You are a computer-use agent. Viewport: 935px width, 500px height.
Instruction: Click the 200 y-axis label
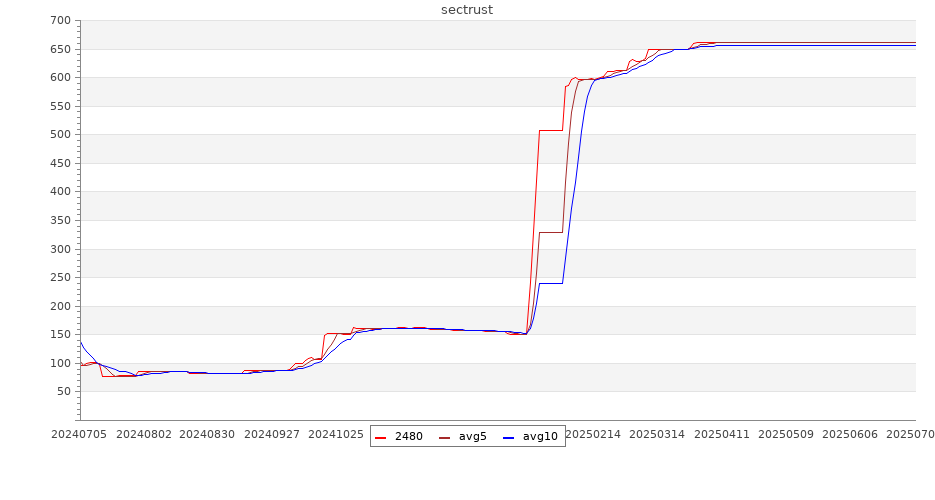click(61, 306)
